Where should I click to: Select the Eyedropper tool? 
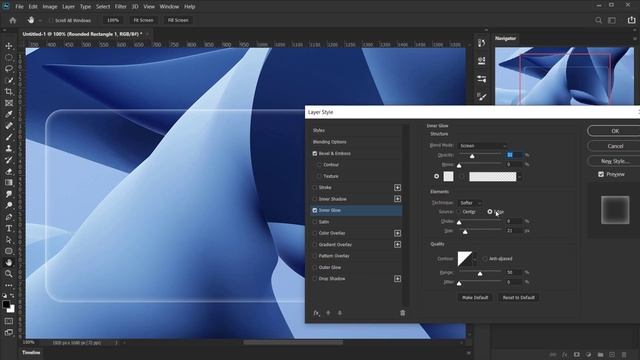9,114
